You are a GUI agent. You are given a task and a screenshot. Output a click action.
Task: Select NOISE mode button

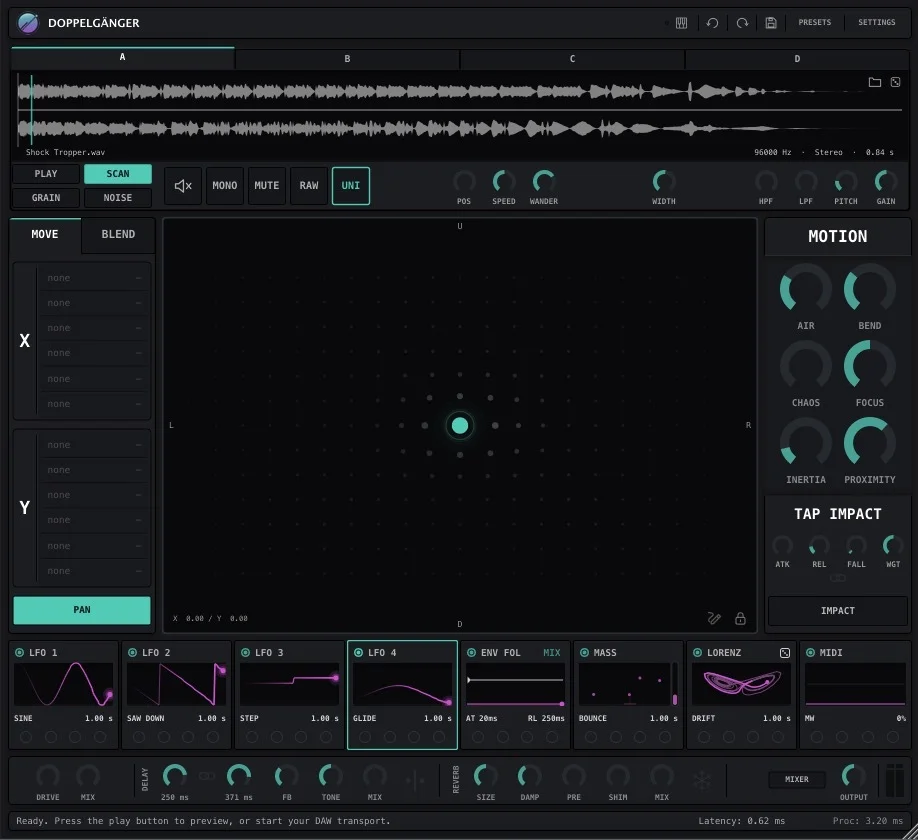coord(118,198)
